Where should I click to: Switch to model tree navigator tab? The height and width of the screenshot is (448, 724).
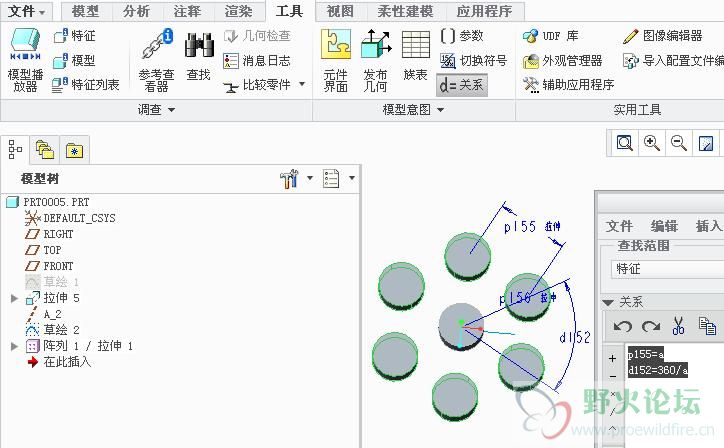click(15, 150)
